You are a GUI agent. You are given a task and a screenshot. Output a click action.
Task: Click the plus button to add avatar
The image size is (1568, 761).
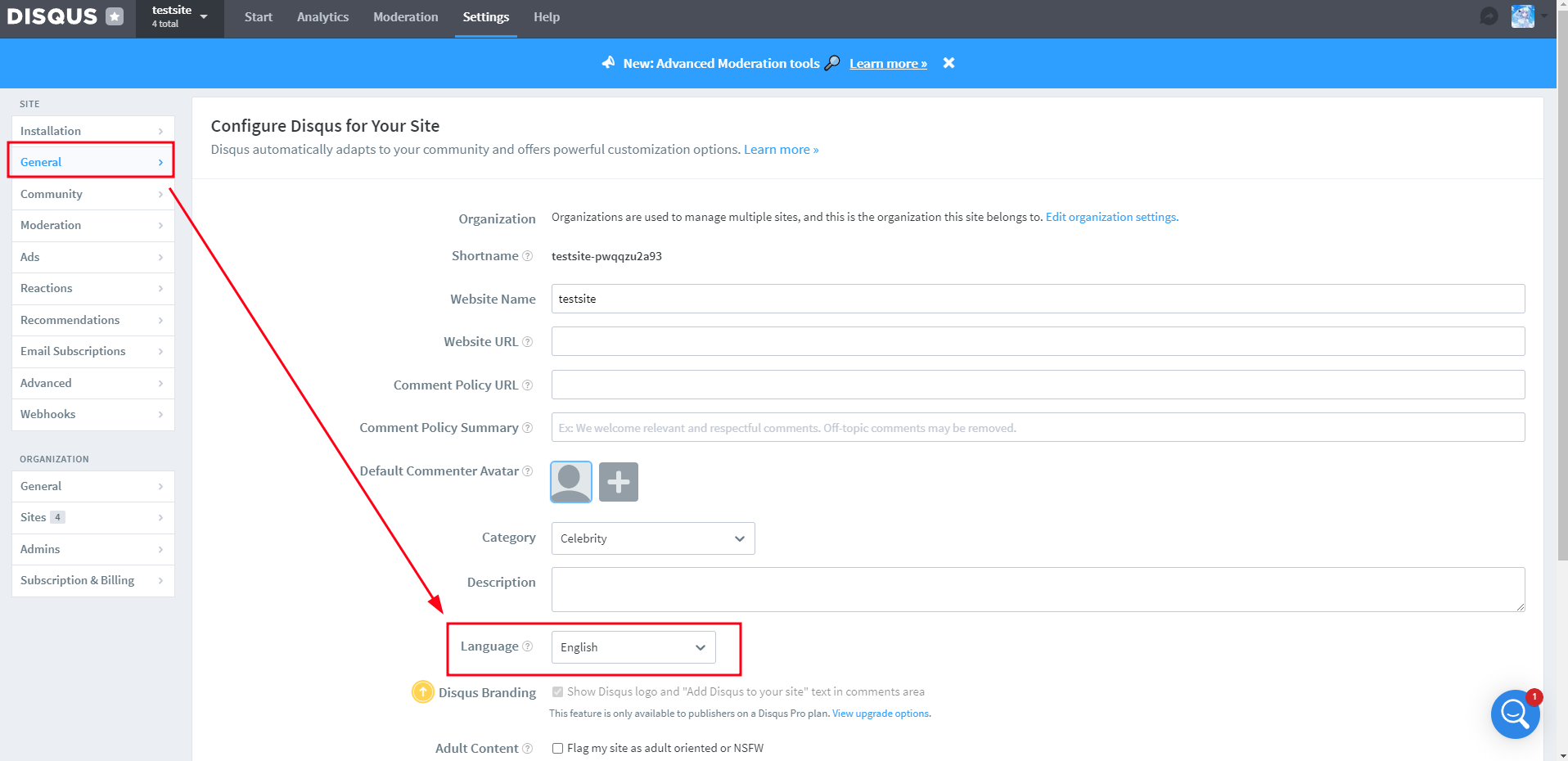[x=619, y=482]
